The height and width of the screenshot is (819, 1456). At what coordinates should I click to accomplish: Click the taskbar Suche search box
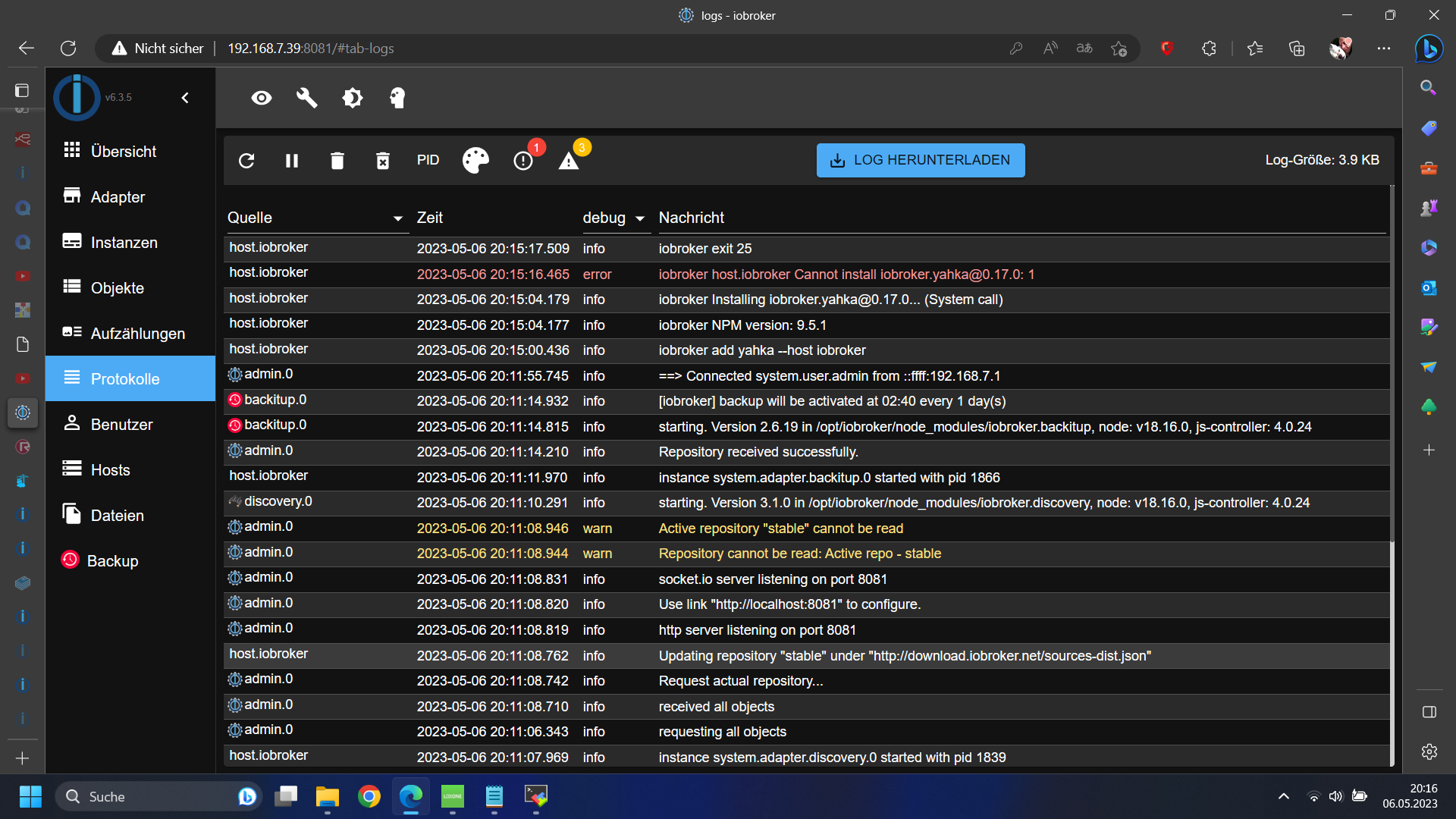pyautogui.click(x=158, y=796)
